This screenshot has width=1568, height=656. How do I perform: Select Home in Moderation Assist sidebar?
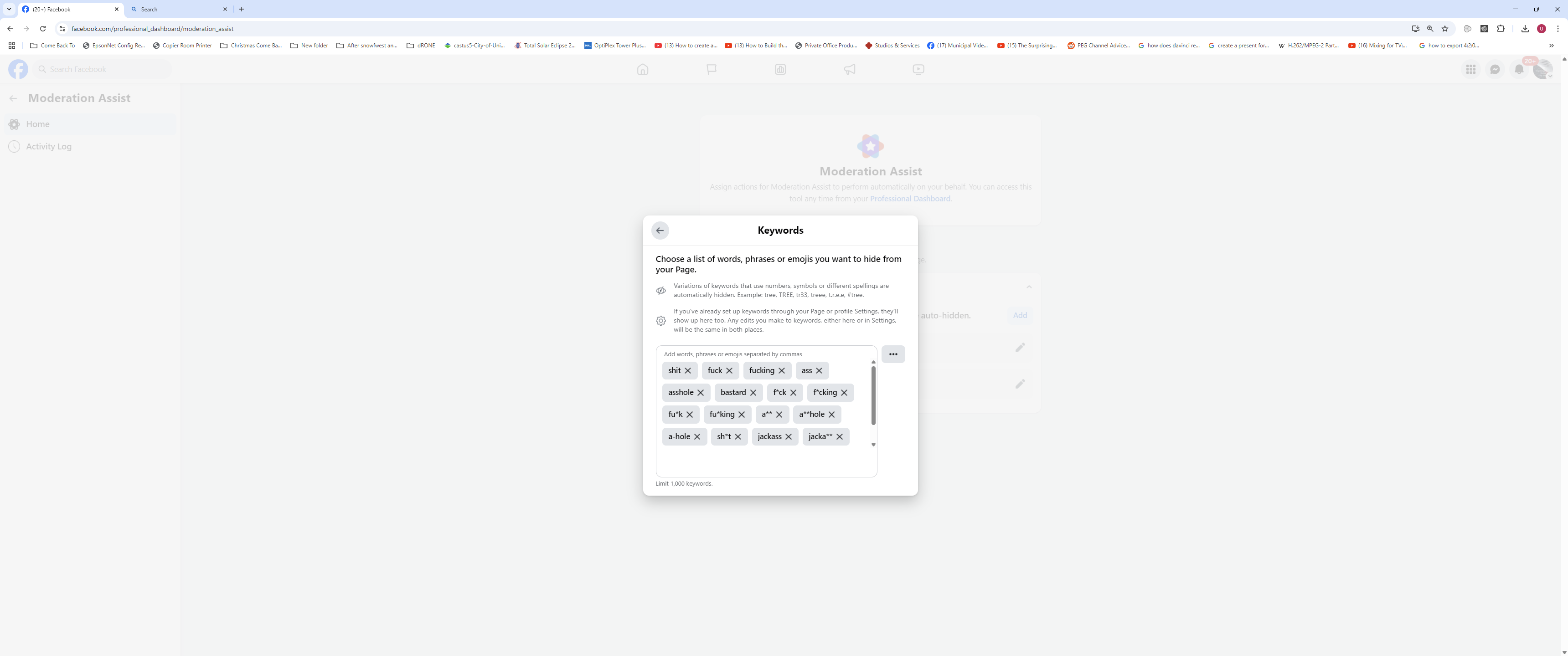[x=90, y=124]
